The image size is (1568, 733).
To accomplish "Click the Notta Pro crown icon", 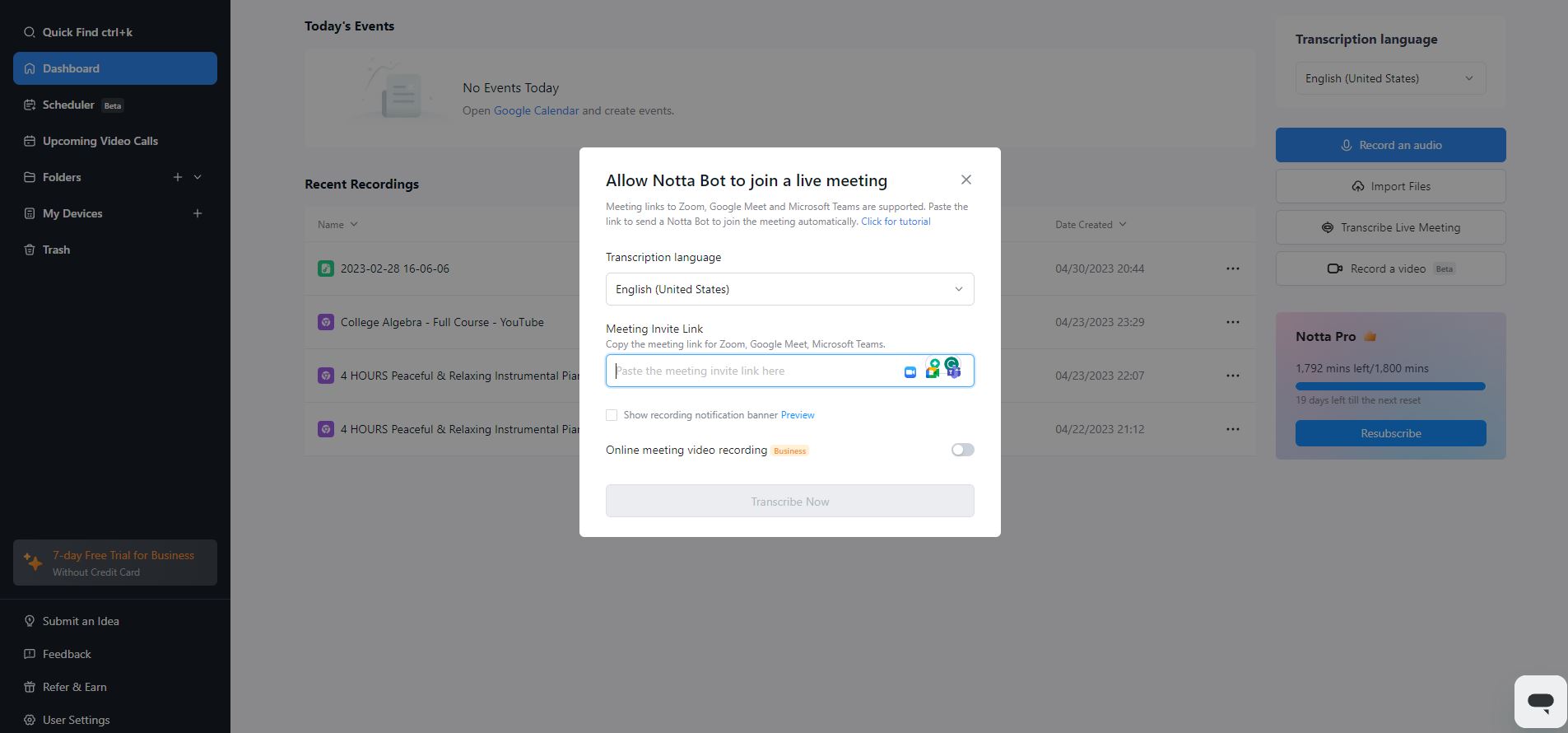I will (1370, 336).
